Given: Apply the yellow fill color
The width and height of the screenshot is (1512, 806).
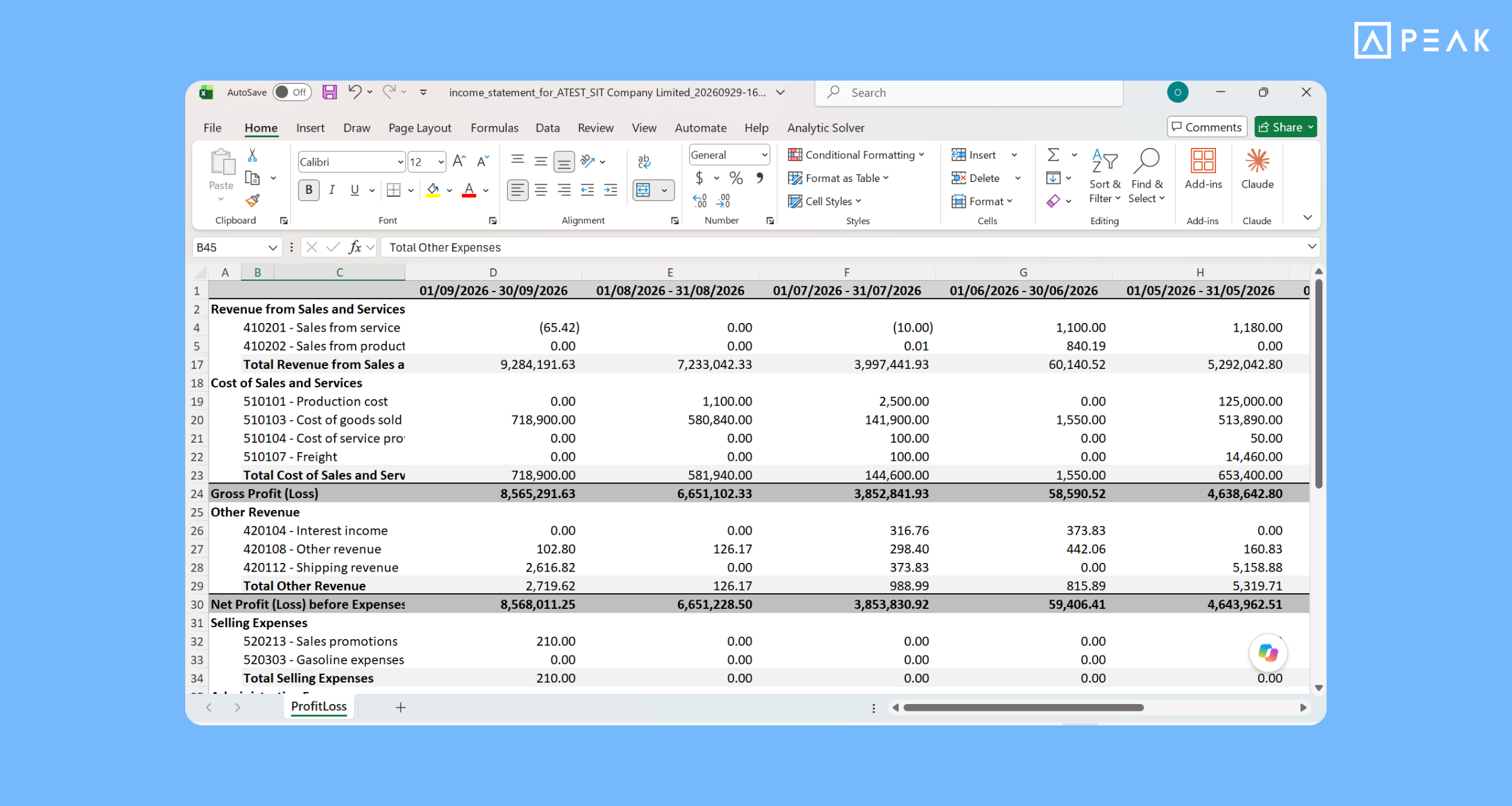Looking at the screenshot, I should (433, 190).
